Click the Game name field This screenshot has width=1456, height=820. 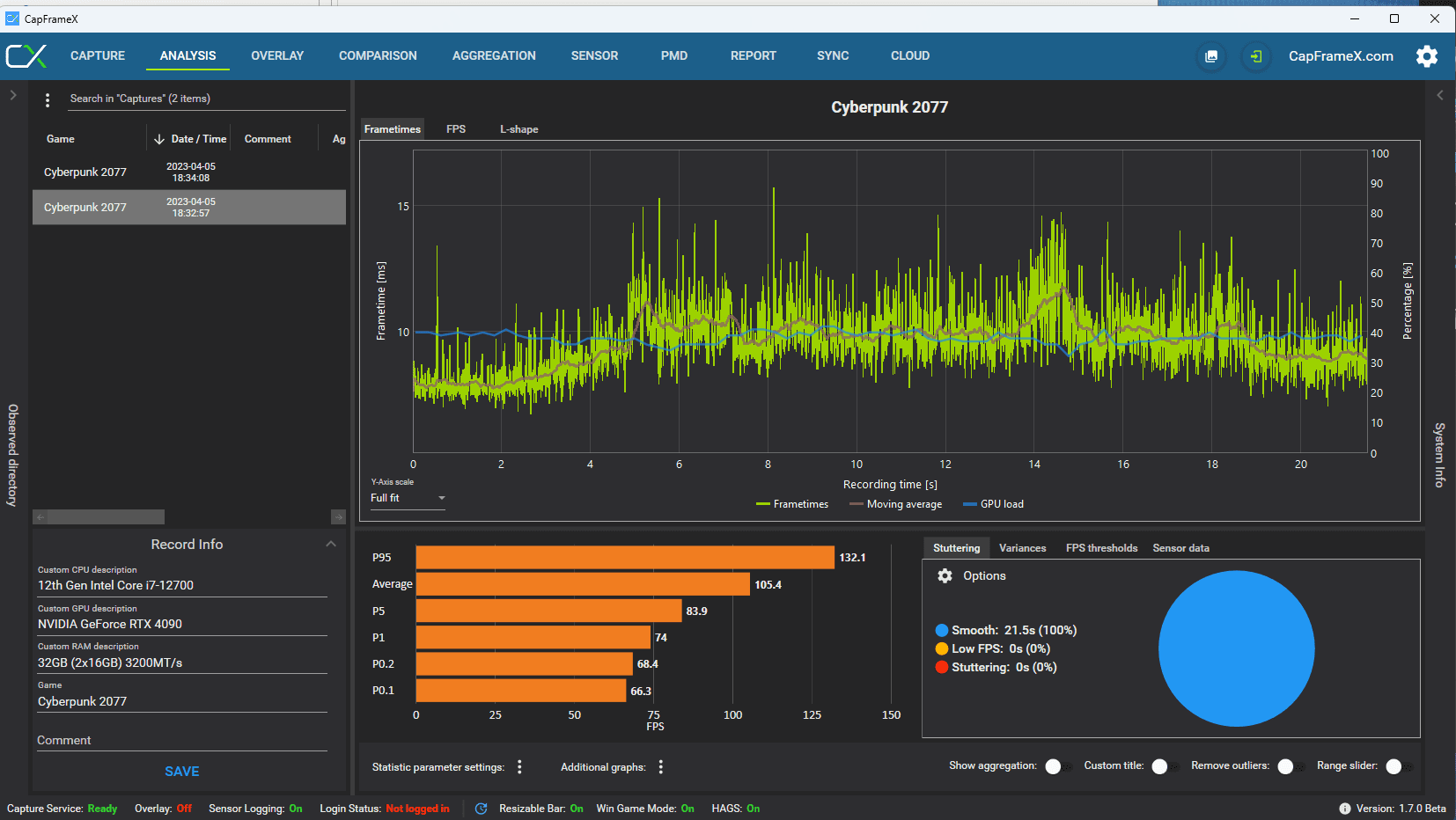tap(182, 701)
